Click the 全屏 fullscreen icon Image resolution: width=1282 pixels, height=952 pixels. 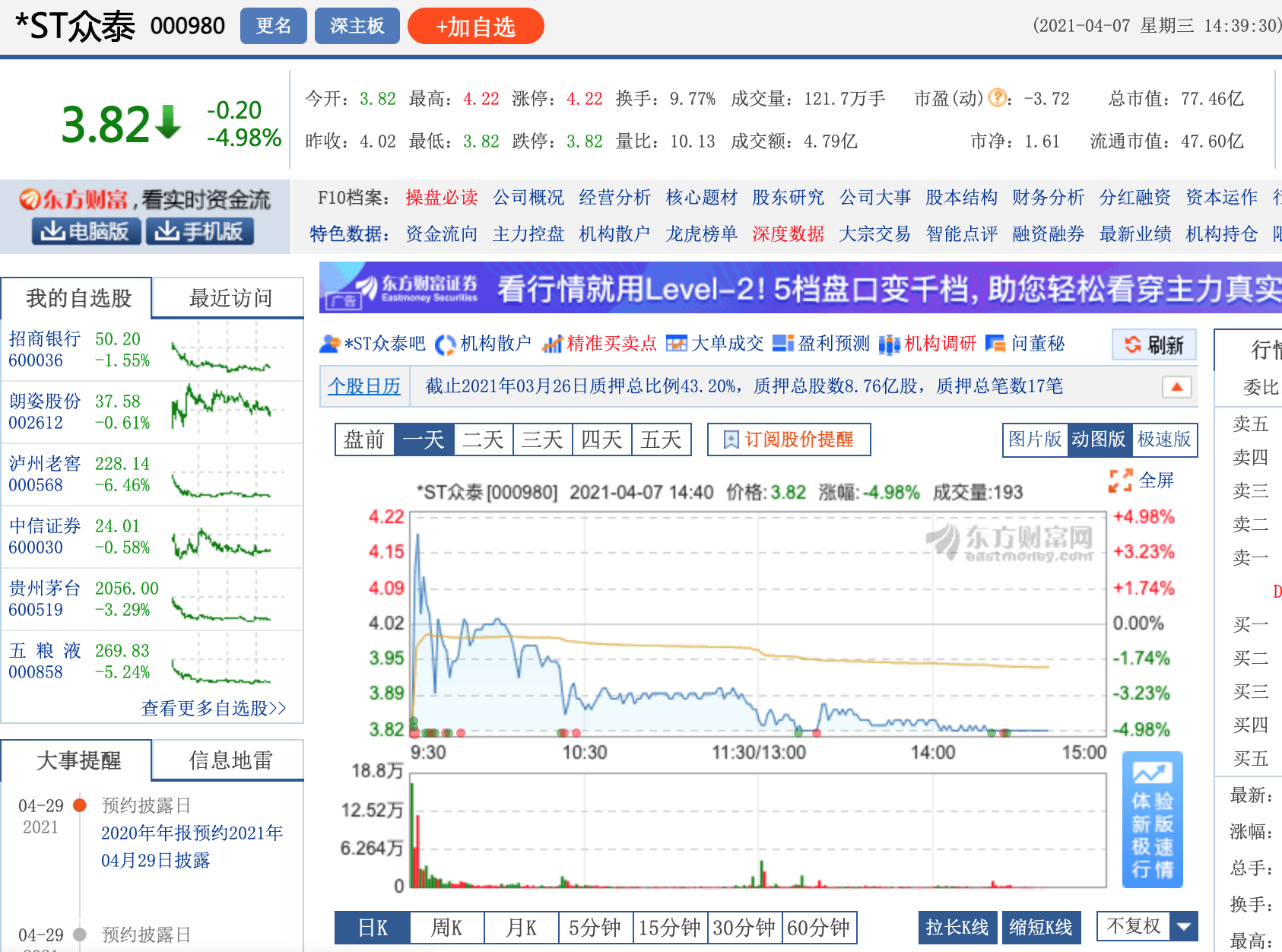[x=1120, y=481]
